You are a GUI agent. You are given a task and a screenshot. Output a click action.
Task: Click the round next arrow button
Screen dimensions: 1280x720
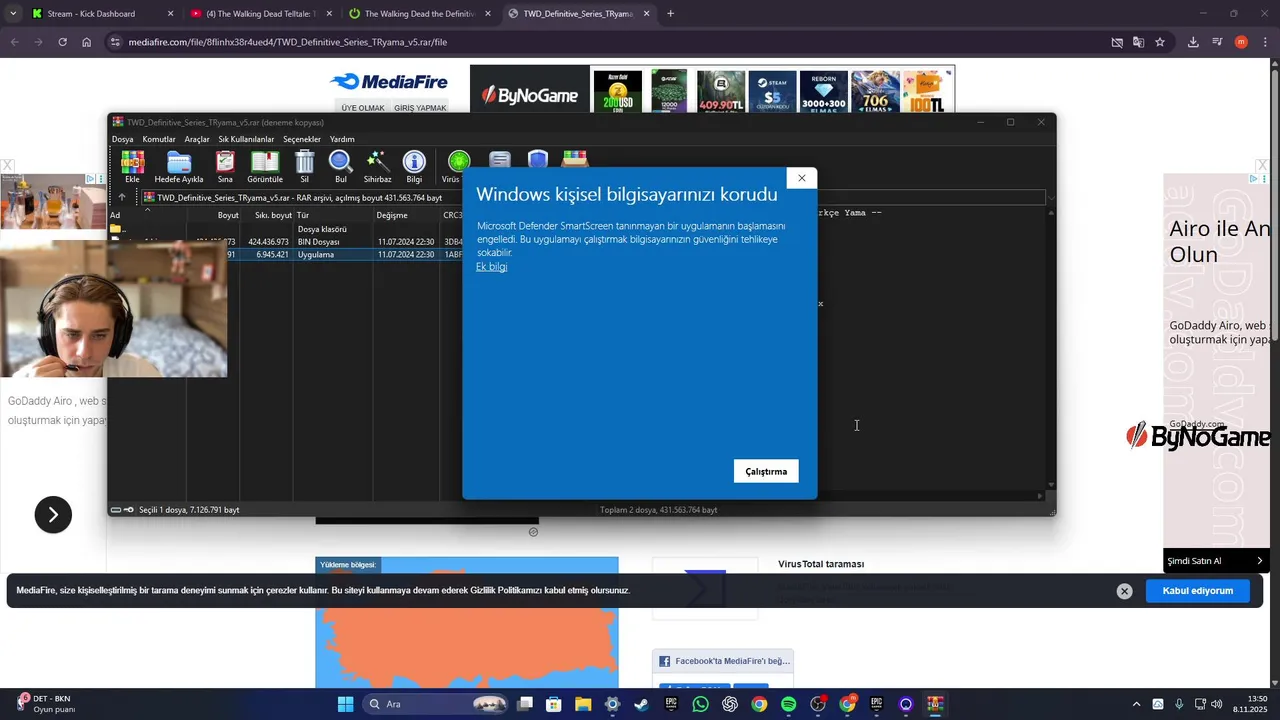(x=53, y=514)
